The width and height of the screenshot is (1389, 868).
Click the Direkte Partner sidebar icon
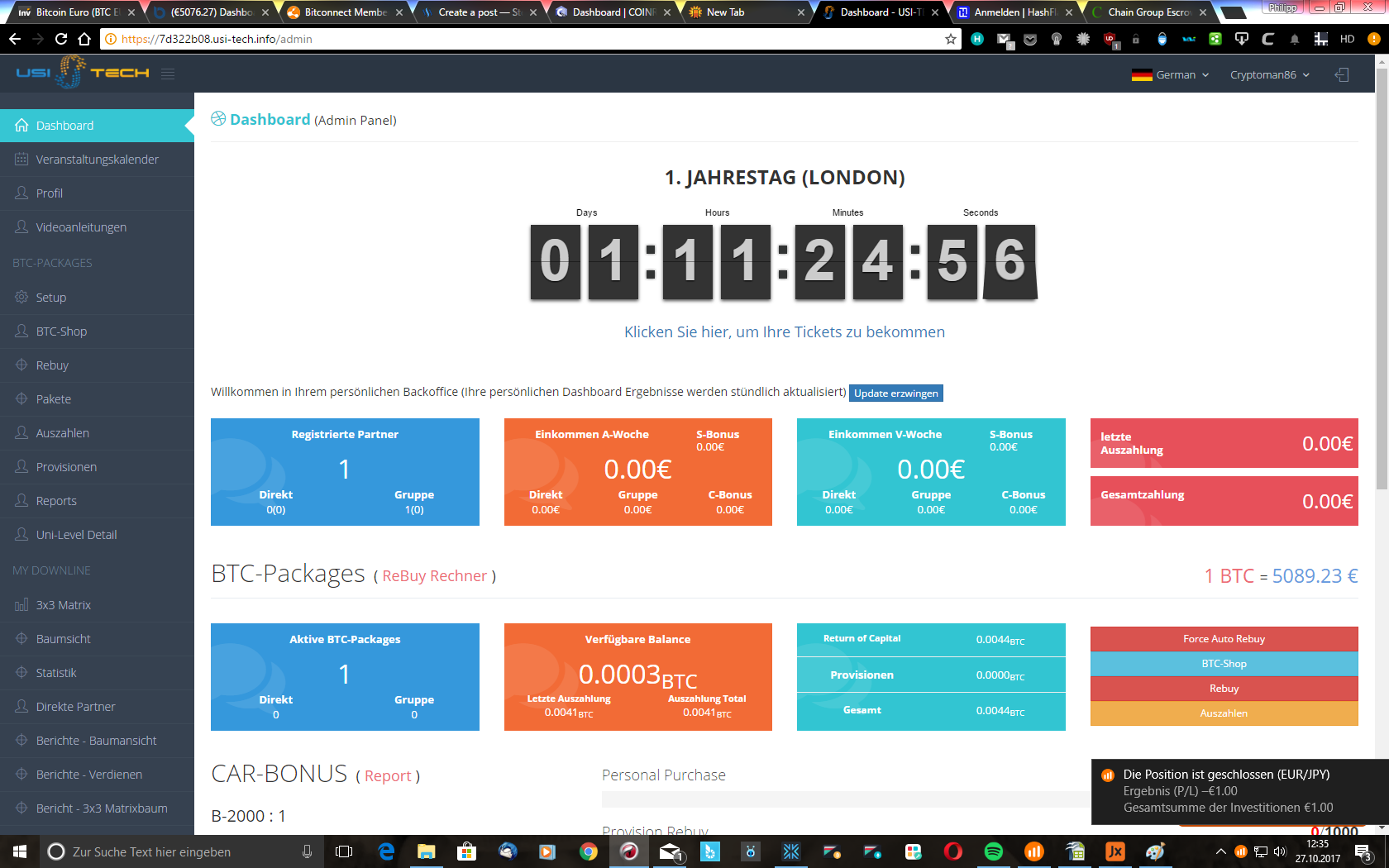click(21, 706)
